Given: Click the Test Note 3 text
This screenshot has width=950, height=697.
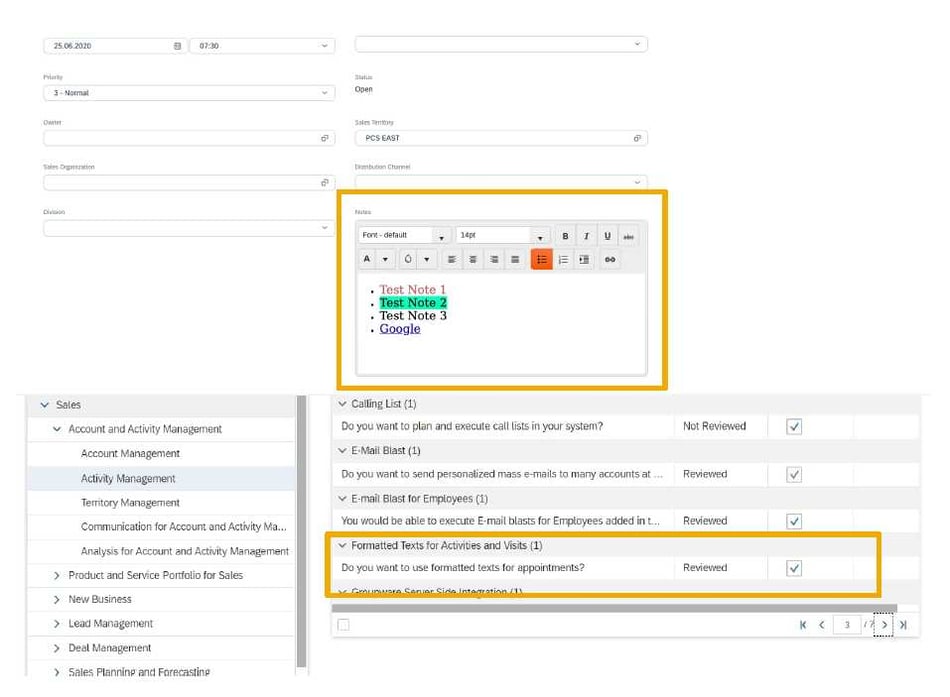Looking at the screenshot, I should 413,316.
